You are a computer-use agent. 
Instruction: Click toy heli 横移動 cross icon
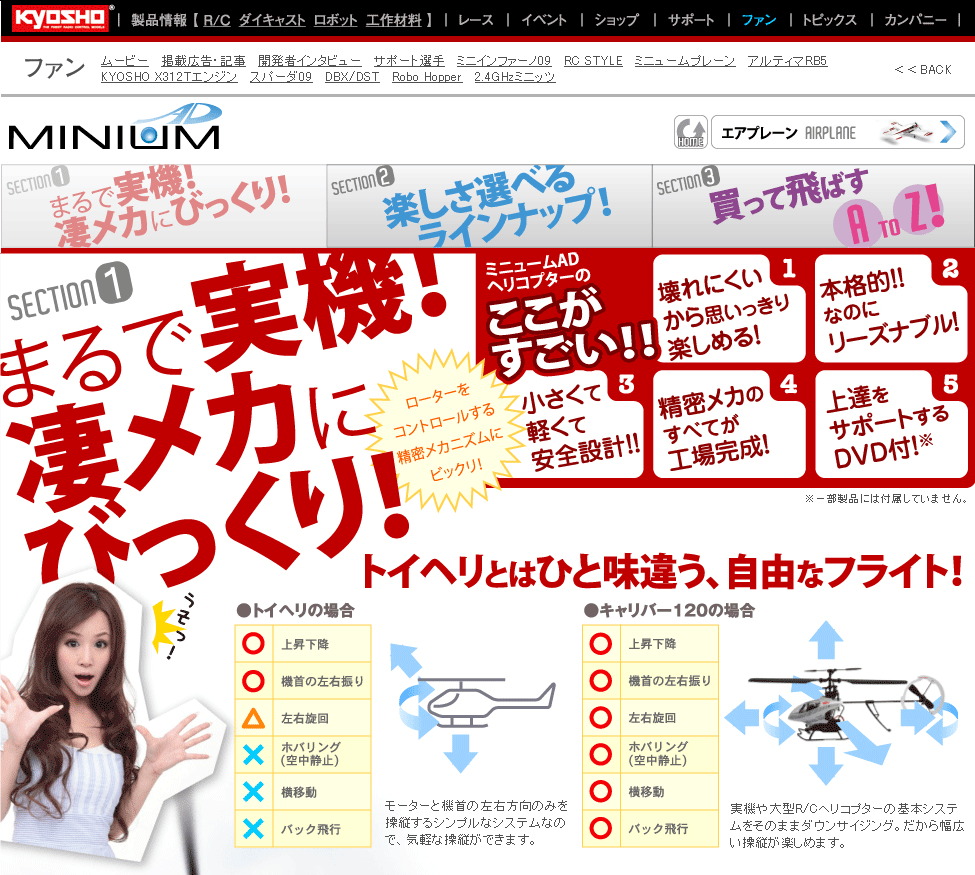click(253, 792)
